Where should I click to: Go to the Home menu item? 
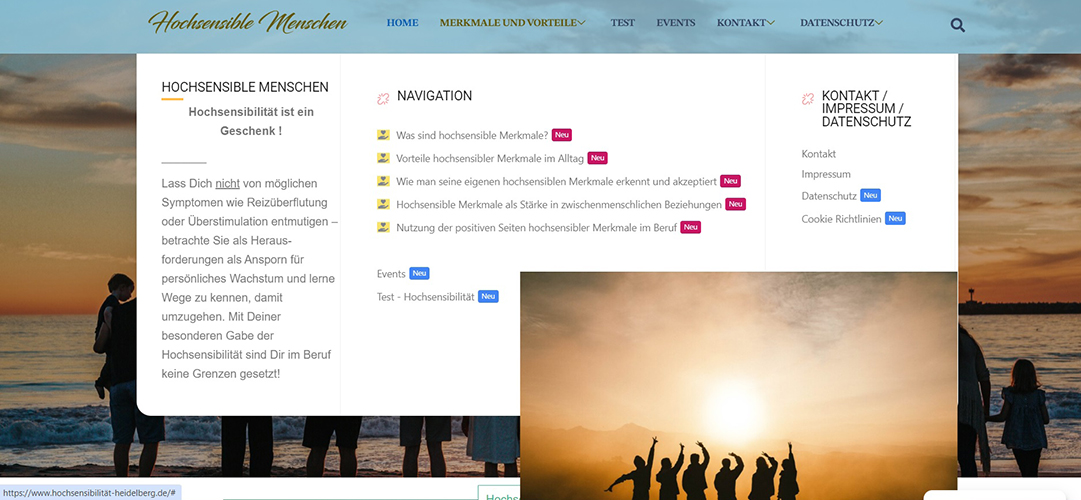pos(403,23)
